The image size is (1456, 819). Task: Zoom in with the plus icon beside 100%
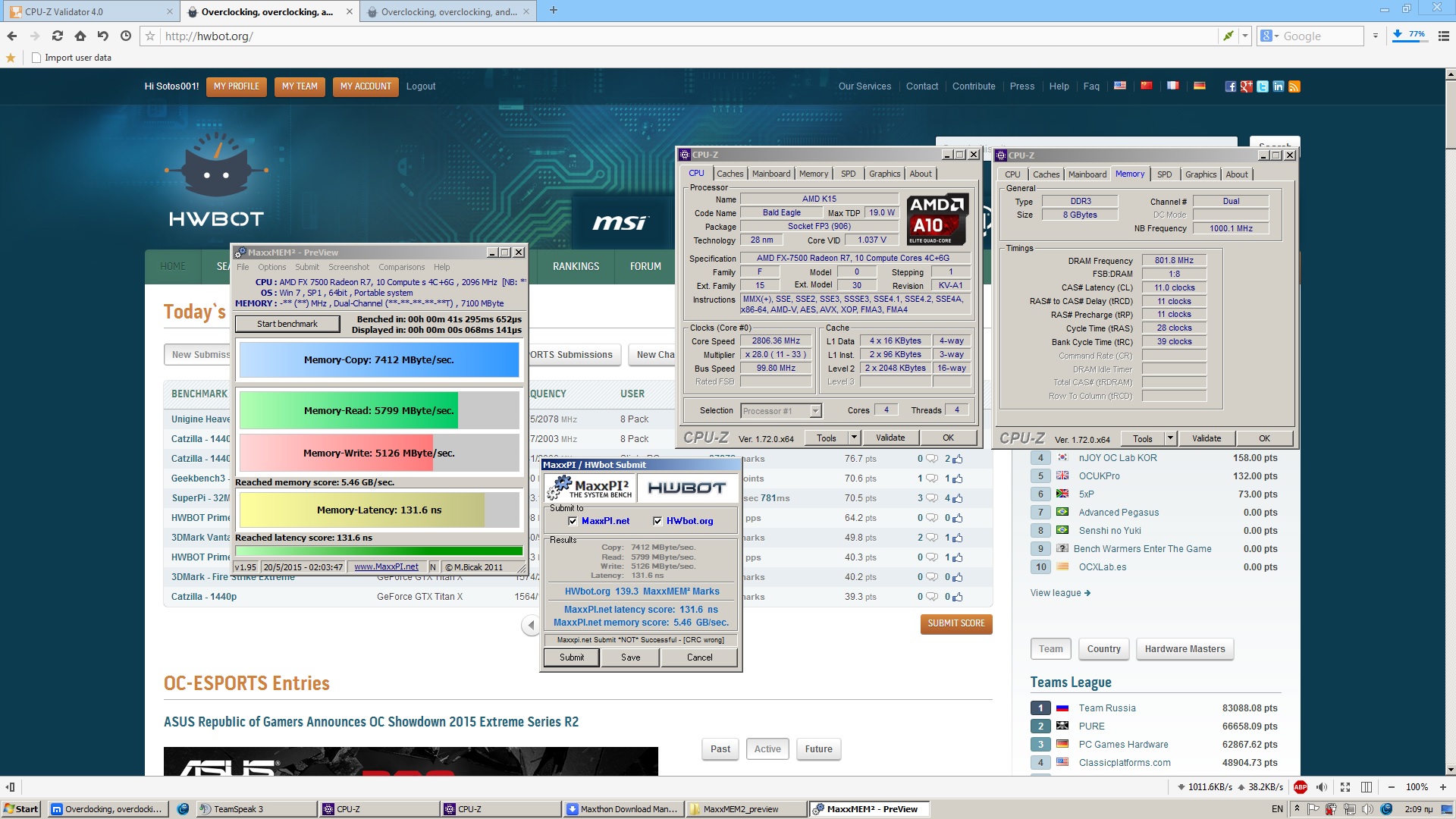point(1442,787)
